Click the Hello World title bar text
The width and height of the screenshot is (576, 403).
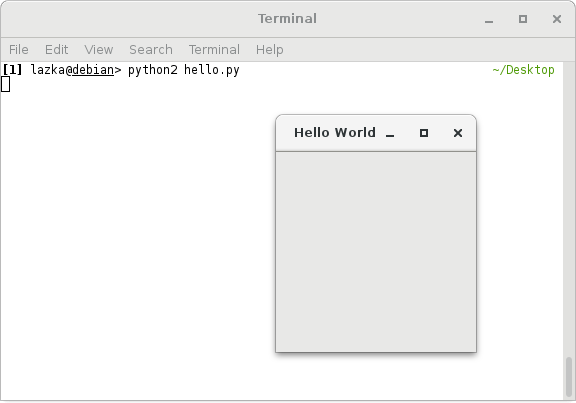(x=335, y=133)
